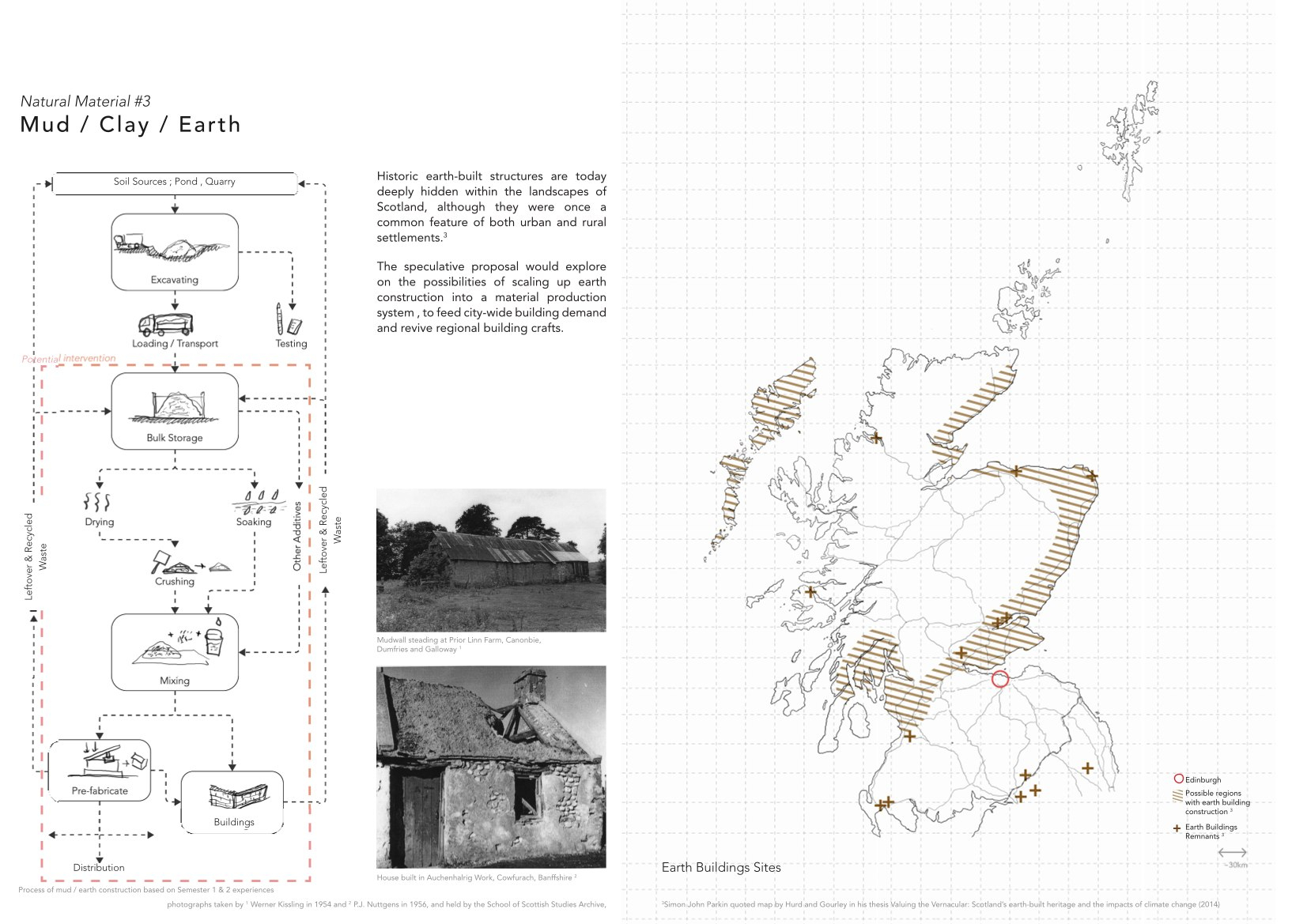The height and width of the screenshot is (924, 1307).
Task: Click the ~30km scale arrow
Action: (x=1233, y=852)
